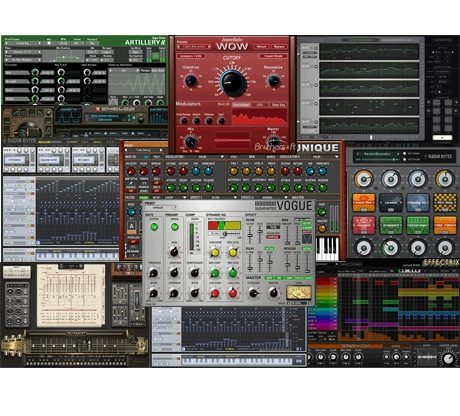
Task: Adjust the Gate Threshold knob in Vogue
Action: pos(154,273)
